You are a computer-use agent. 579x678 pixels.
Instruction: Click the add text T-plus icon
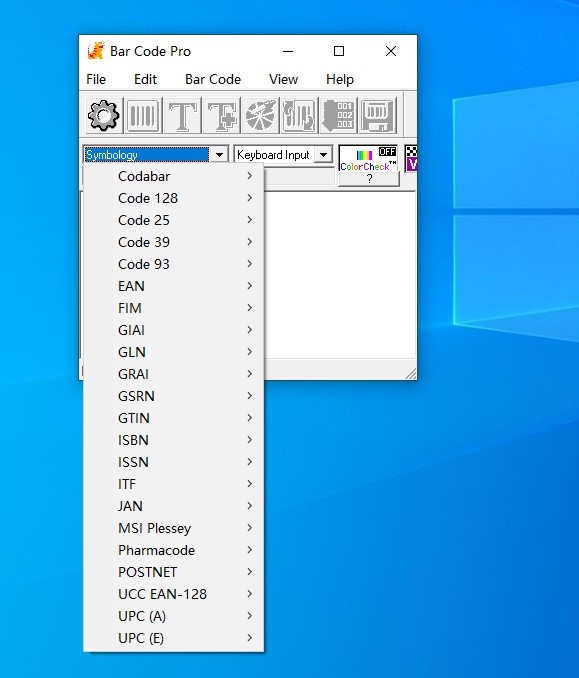coord(222,115)
